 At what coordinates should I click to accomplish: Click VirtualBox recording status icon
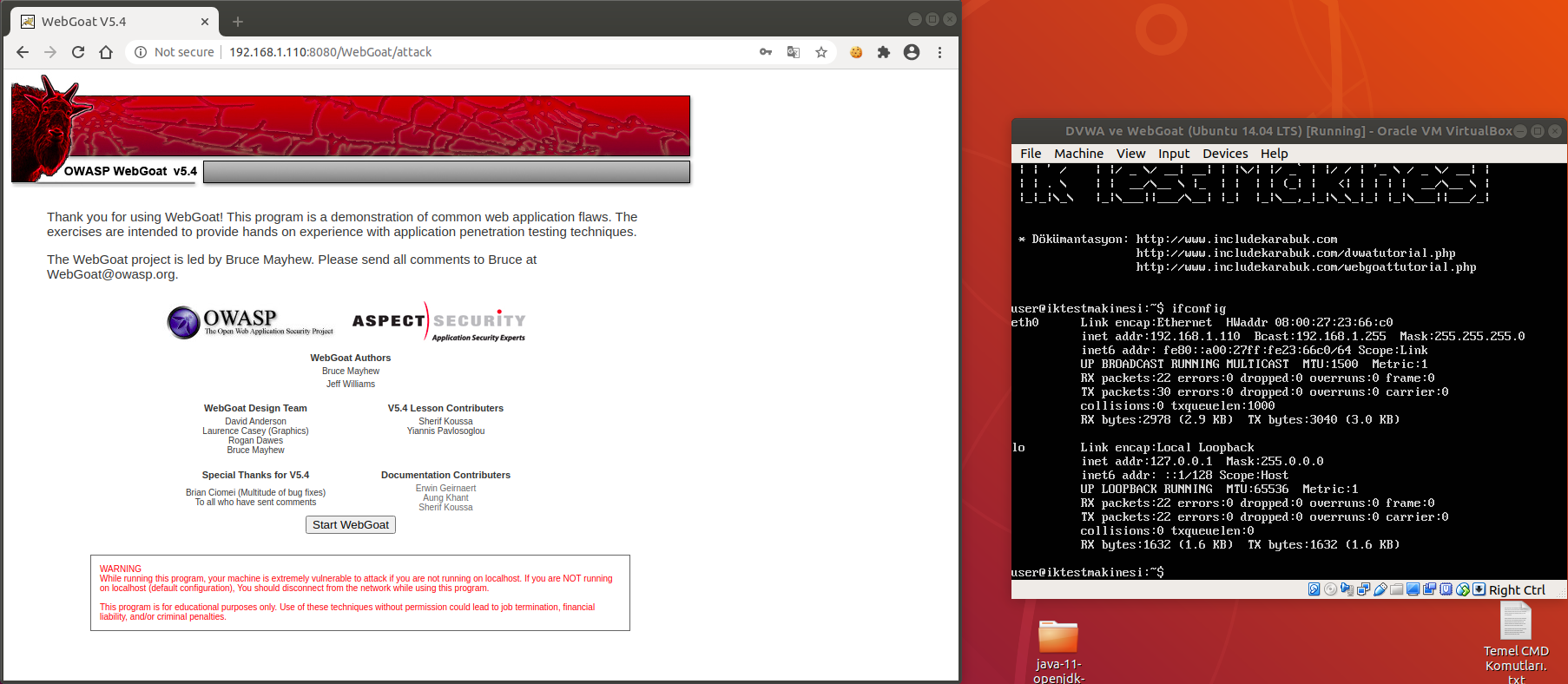click(x=1429, y=589)
